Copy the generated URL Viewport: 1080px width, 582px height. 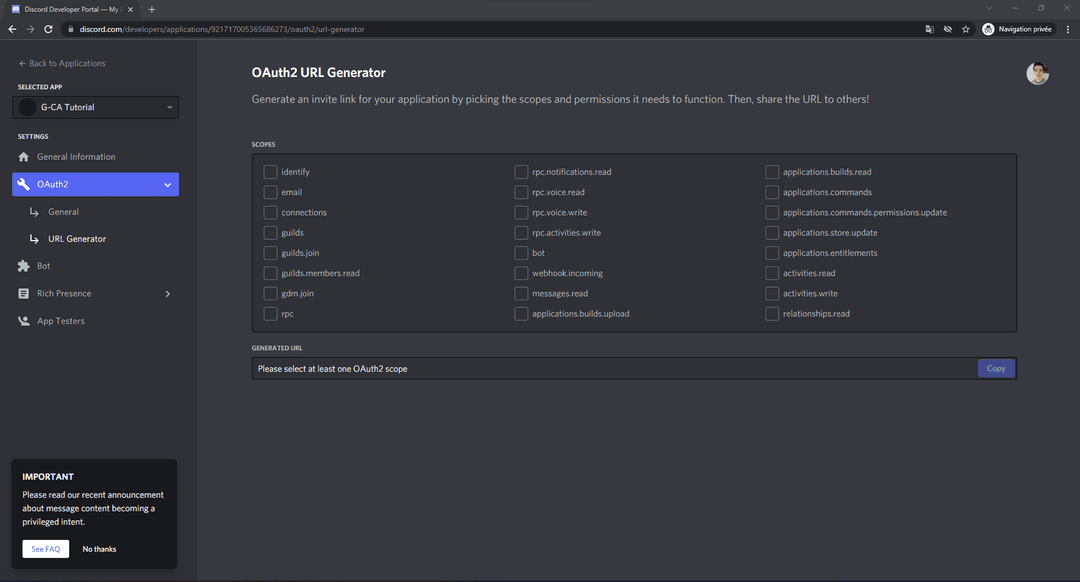[996, 368]
